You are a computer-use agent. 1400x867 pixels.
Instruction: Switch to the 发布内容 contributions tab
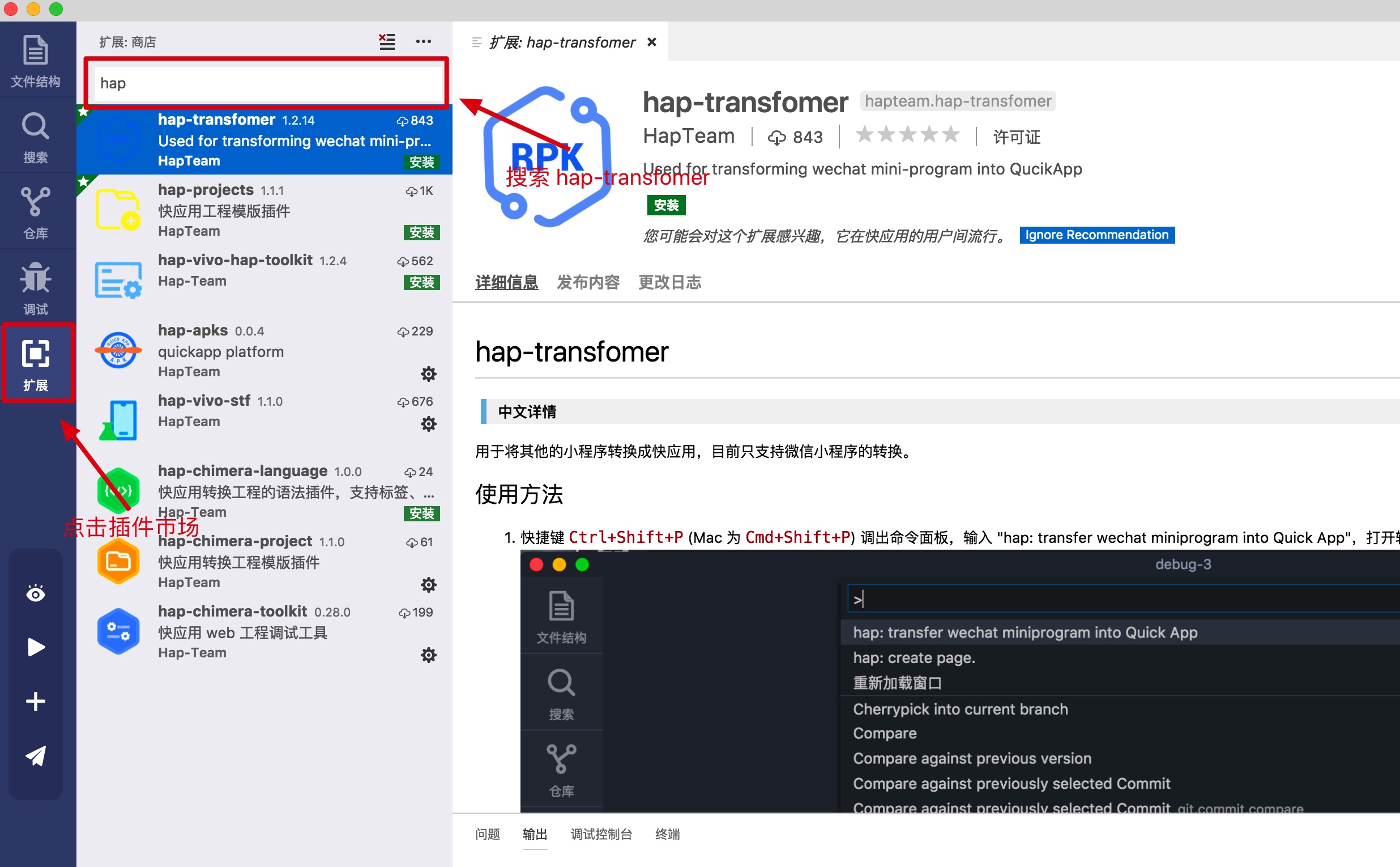(588, 282)
